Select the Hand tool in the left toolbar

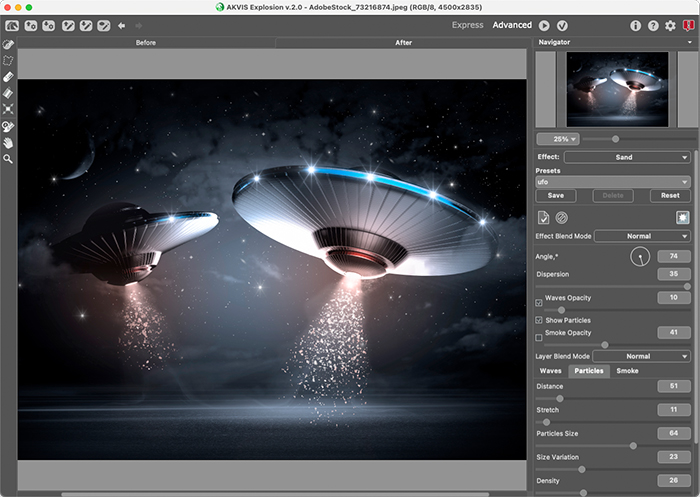click(8, 142)
